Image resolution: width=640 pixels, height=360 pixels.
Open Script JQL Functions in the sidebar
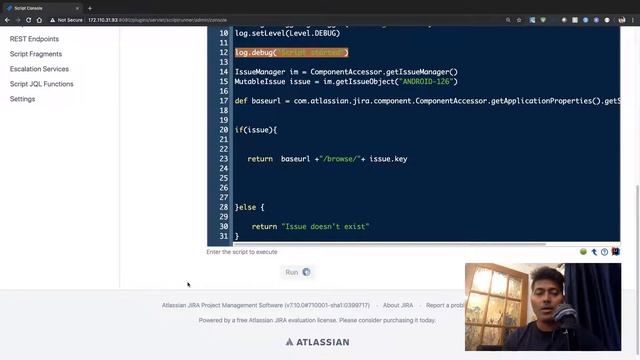42,84
